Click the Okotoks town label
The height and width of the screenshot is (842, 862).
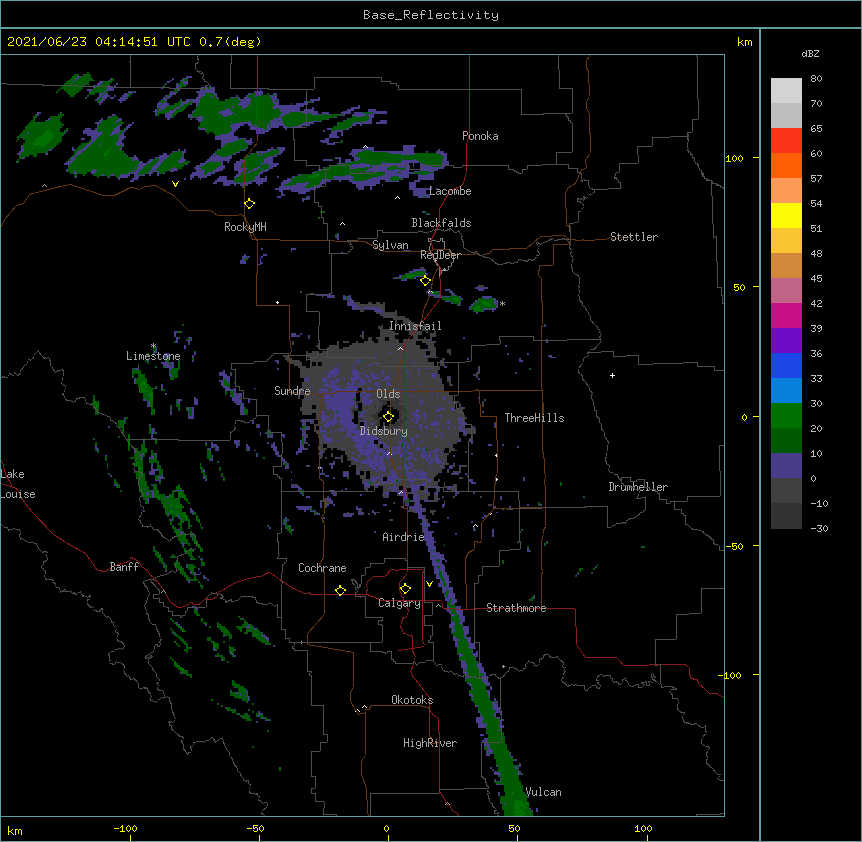click(x=412, y=700)
